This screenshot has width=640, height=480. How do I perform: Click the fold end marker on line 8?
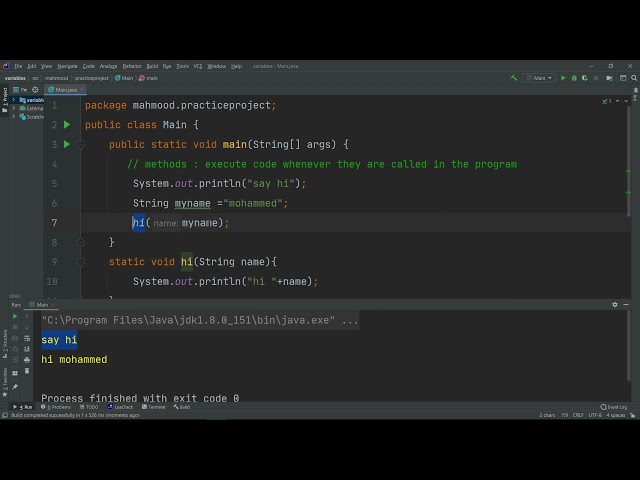pyautogui.click(x=81, y=242)
